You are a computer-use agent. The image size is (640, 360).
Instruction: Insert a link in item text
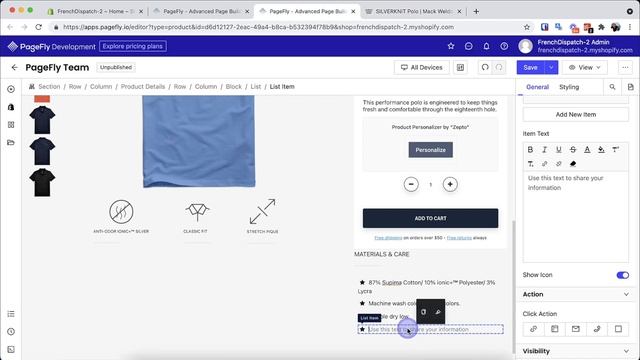click(x=544, y=164)
